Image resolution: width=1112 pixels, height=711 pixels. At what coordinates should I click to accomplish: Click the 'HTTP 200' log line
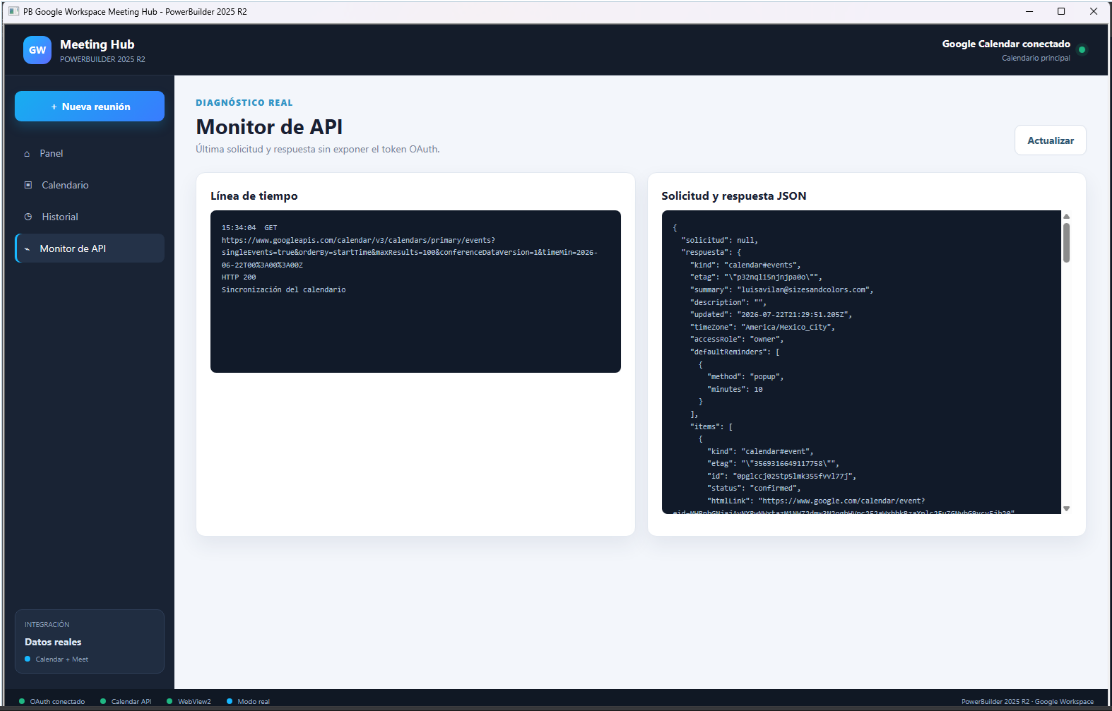click(238, 277)
